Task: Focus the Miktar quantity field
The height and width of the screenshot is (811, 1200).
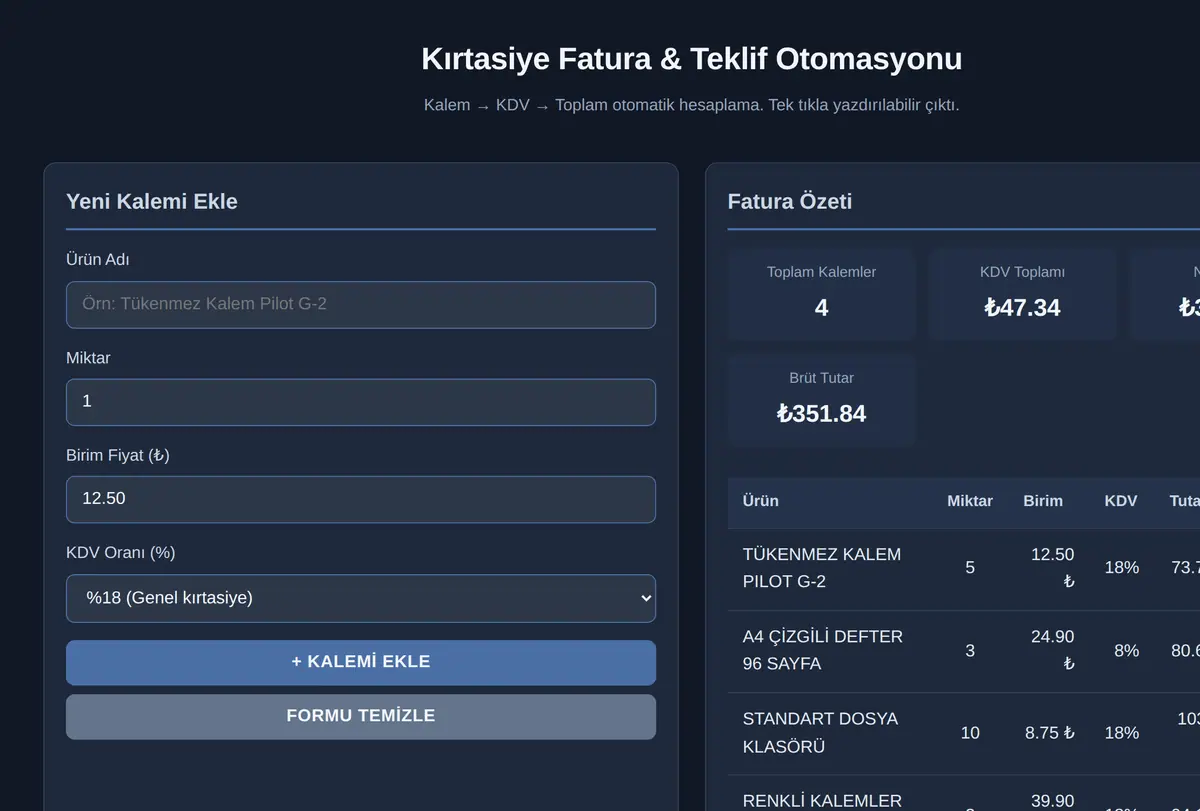Action: (x=361, y=402)
